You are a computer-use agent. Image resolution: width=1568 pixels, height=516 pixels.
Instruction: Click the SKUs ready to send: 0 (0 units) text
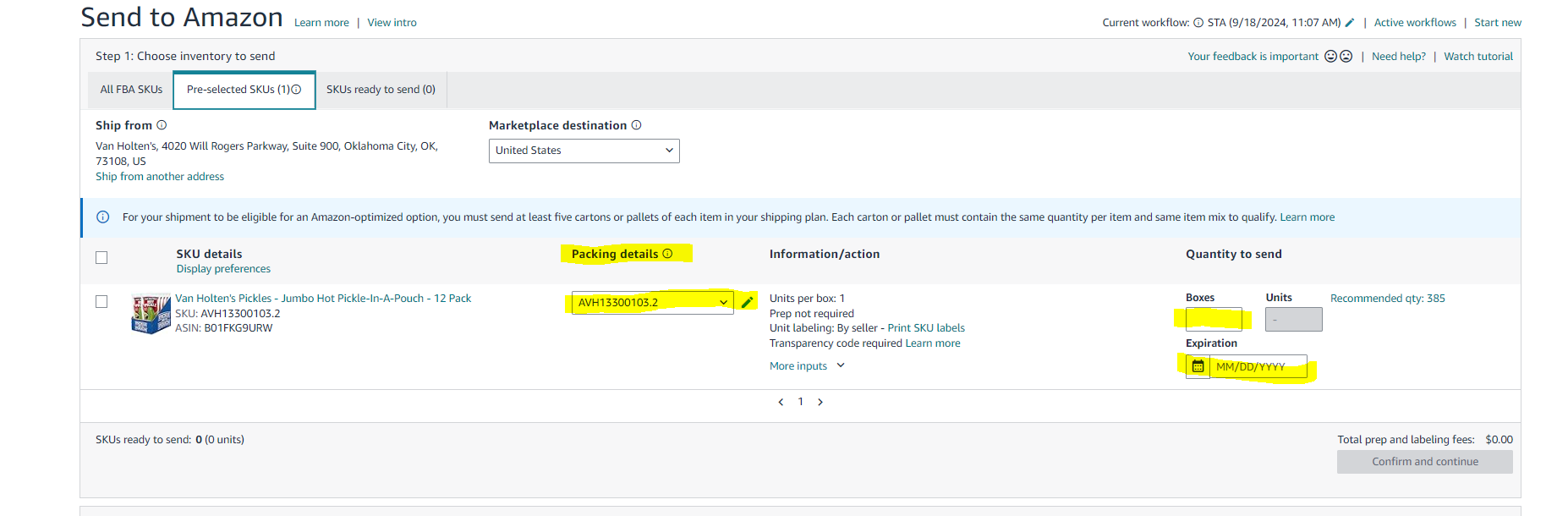[170, 440]
